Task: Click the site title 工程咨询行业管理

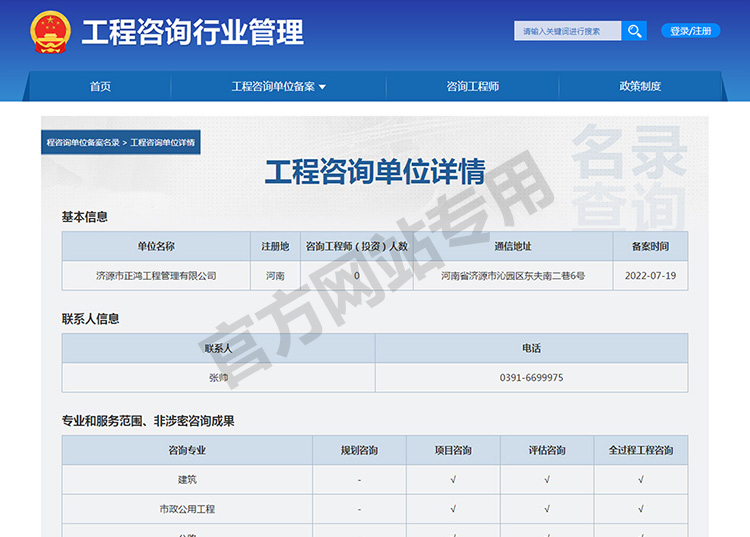Action: 192,33
